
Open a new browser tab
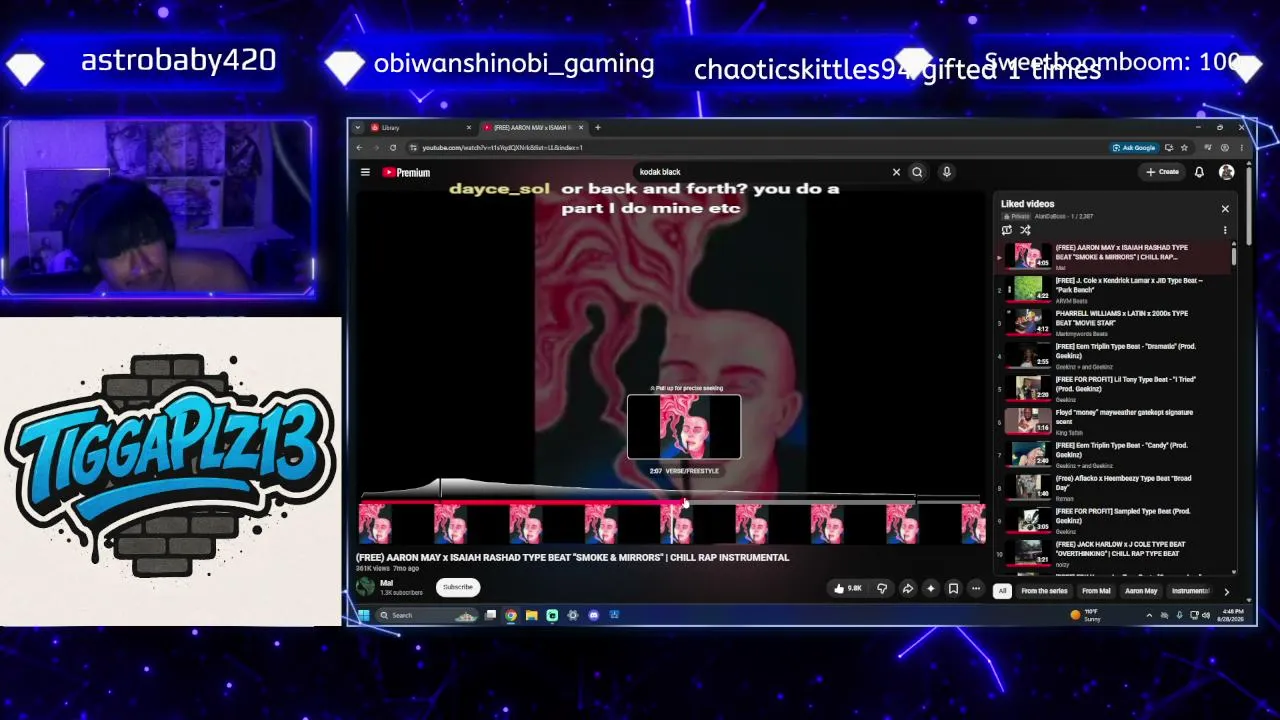(598, 127)
